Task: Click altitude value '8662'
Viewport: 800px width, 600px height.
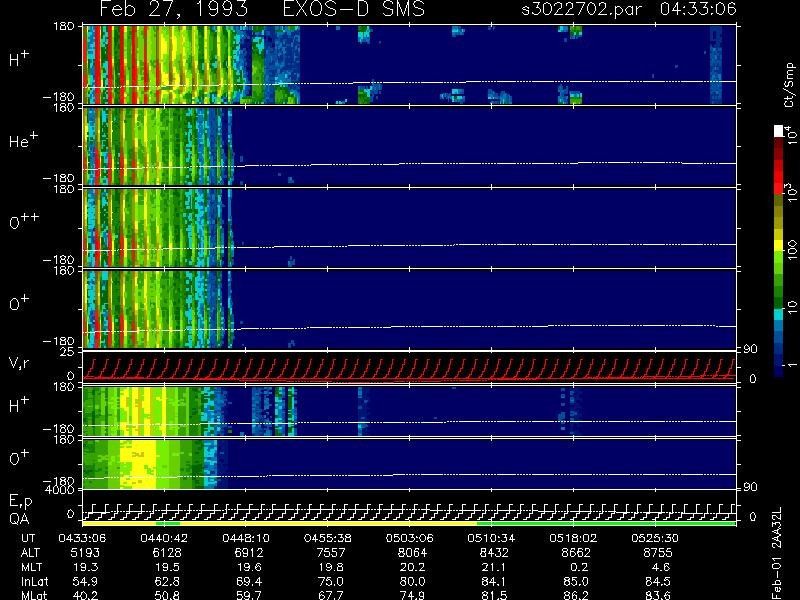Action: point(576,553)
